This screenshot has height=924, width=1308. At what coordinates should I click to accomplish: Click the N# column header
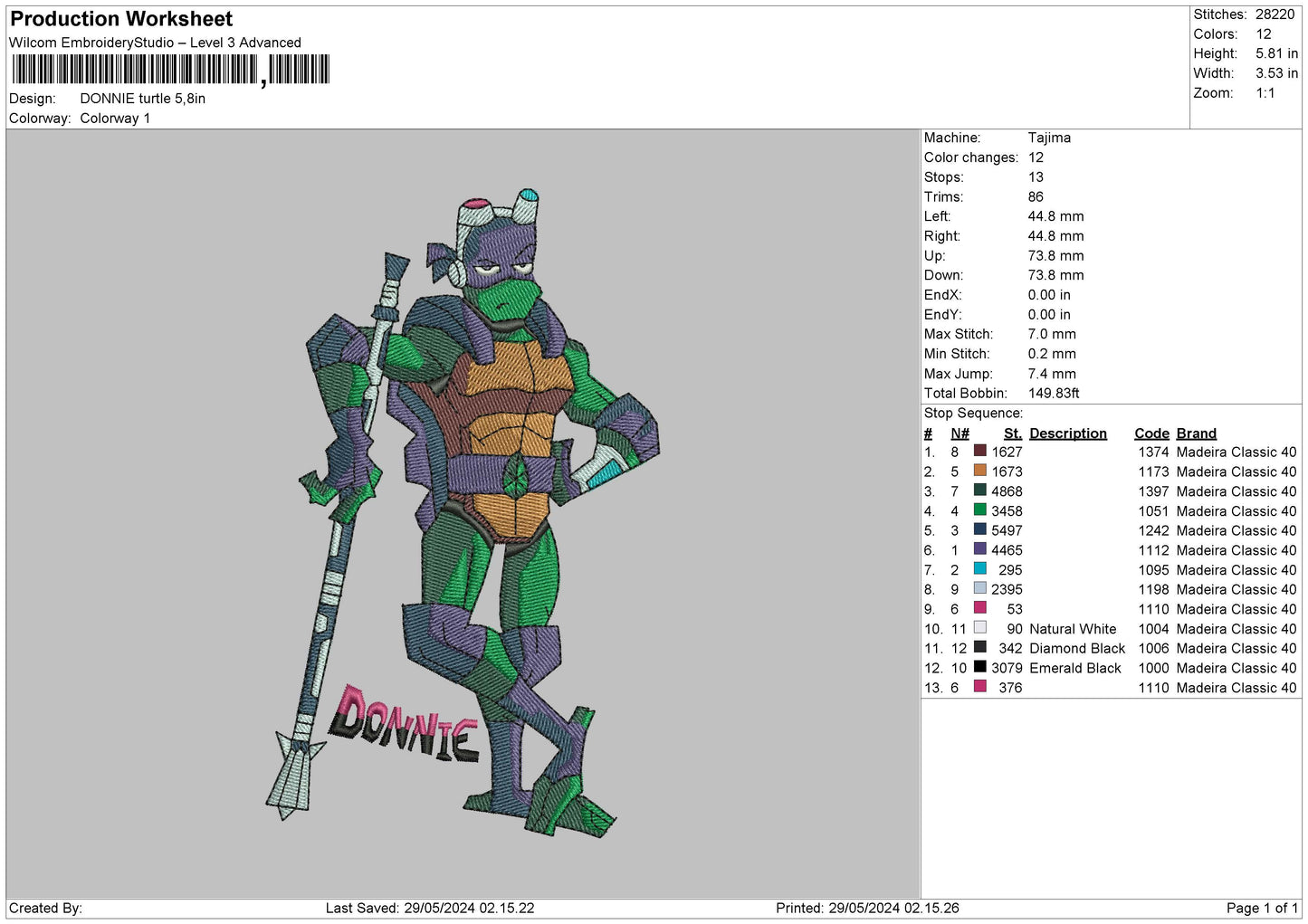tap(960, 433)
